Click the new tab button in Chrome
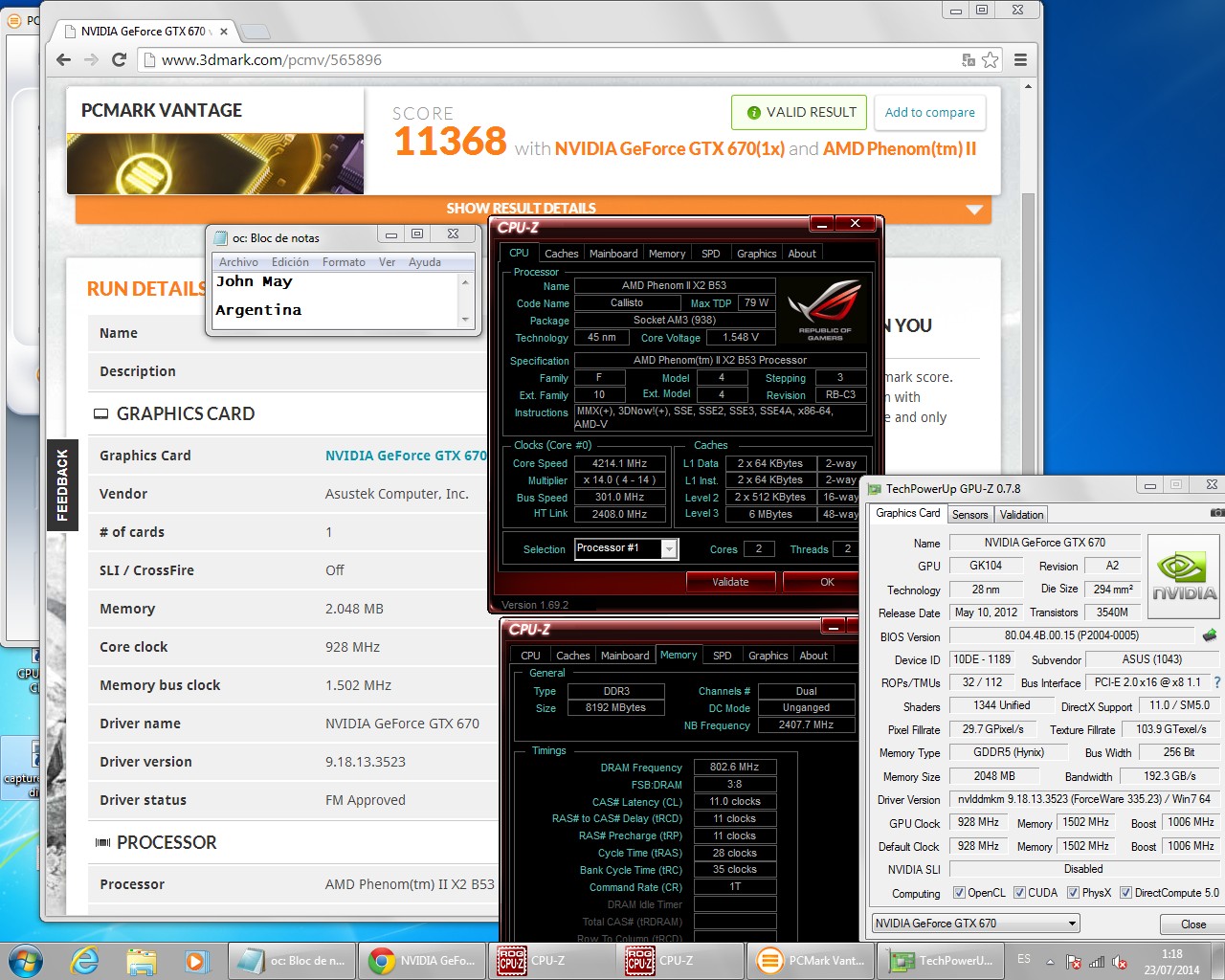Image resolution: width=1225 pixels, height=980 pixels. click(255, 32)
